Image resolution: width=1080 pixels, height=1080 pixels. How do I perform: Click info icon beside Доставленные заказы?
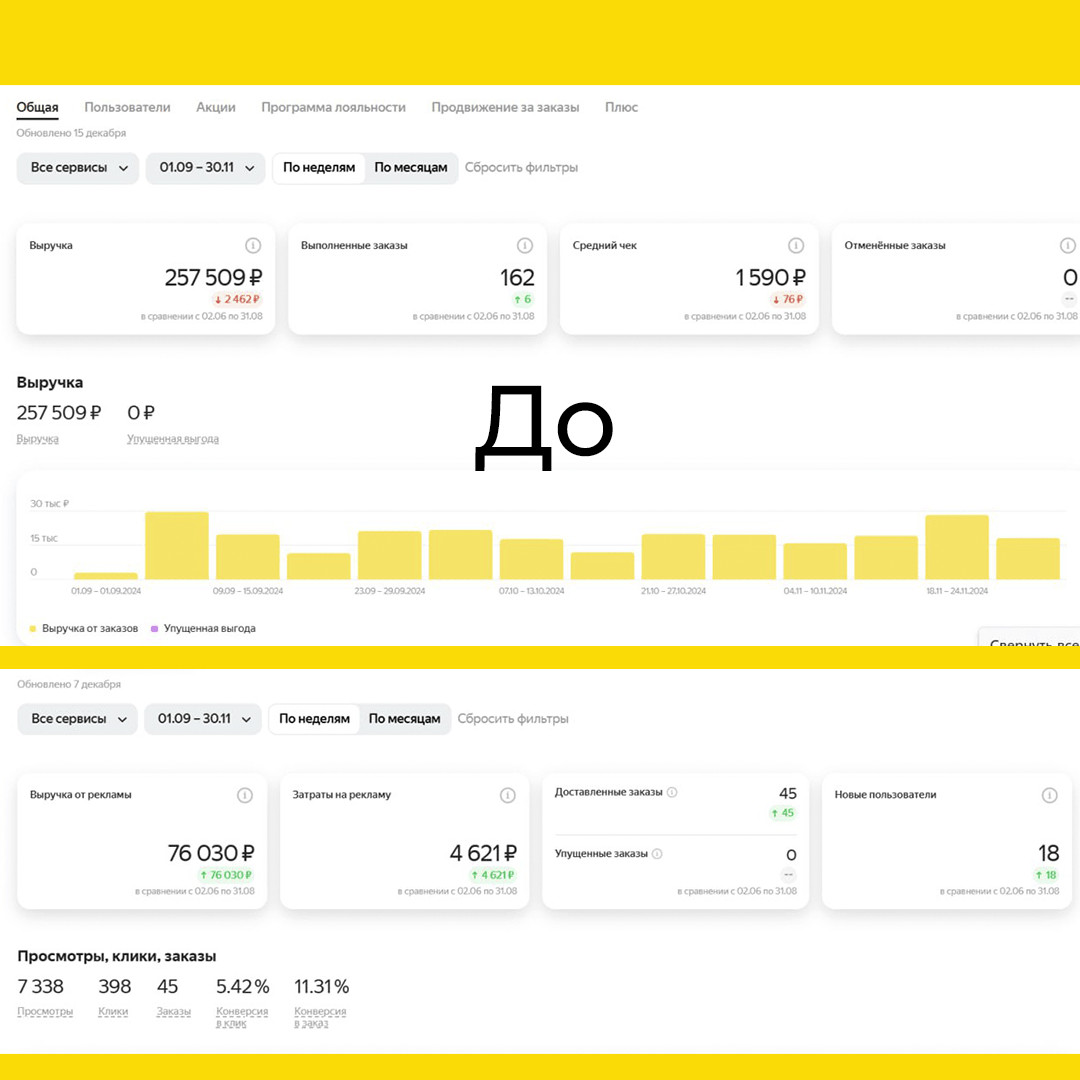(672, 792)
